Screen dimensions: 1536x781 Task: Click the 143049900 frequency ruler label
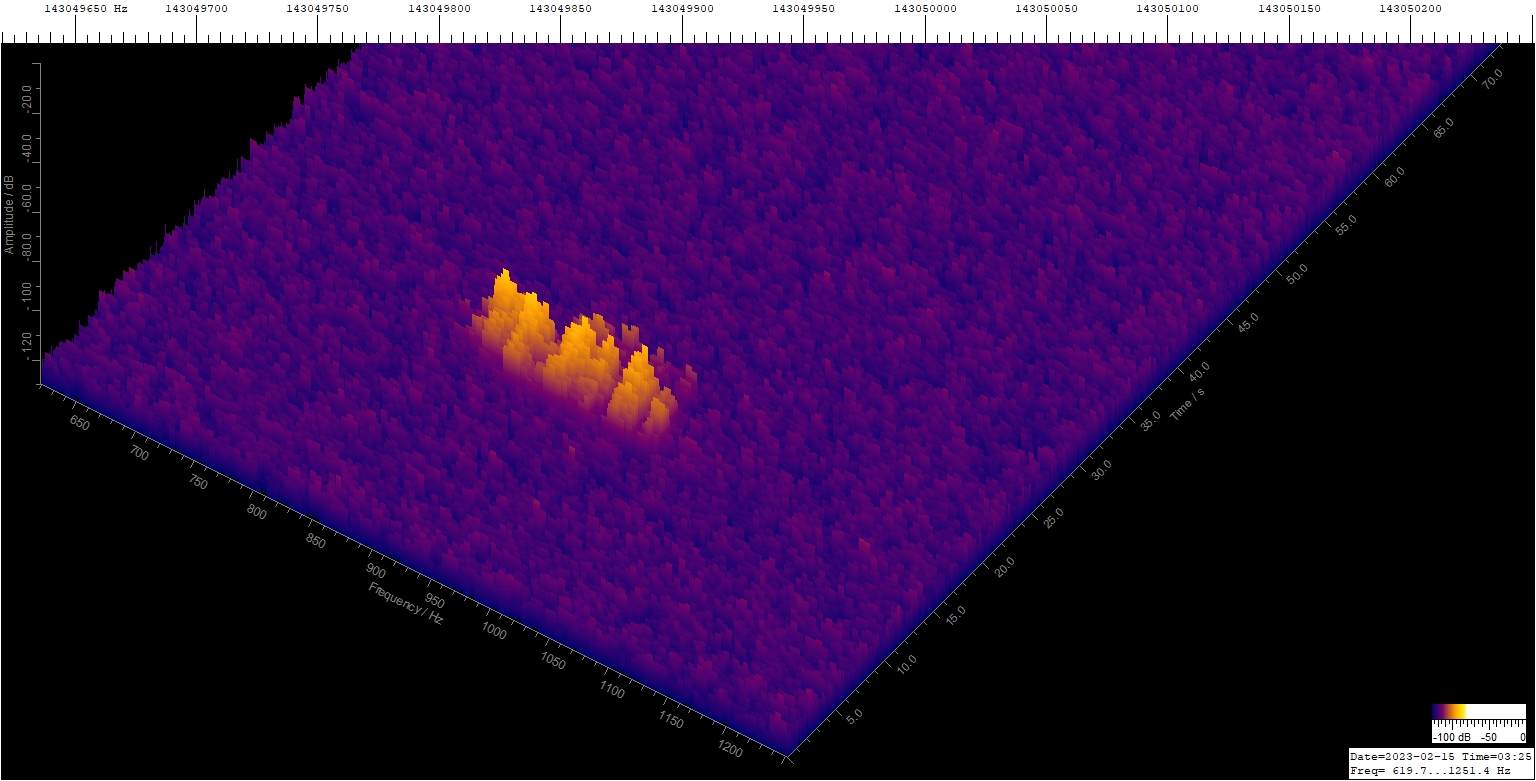(x=682, y=9)
